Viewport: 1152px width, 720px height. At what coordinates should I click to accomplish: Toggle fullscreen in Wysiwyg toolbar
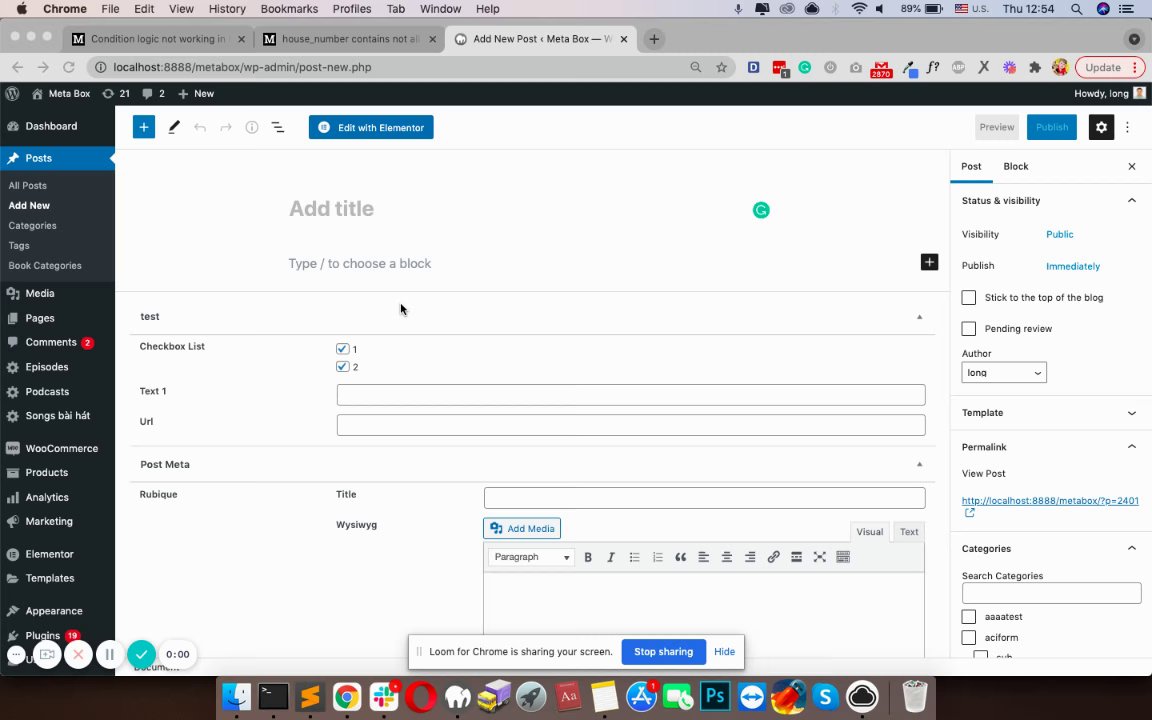(x=819, y=557)
